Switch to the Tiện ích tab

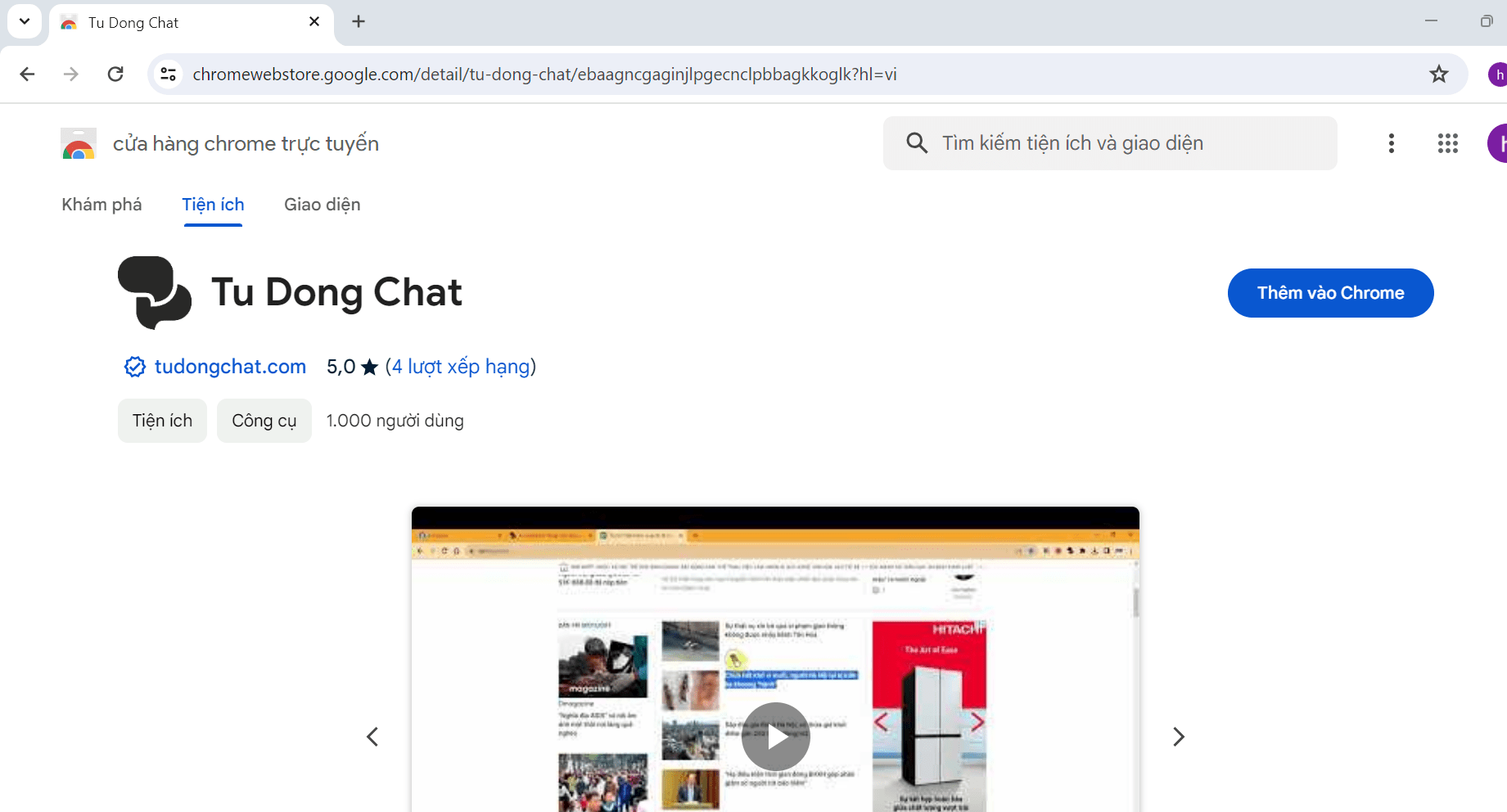[213, 205]
